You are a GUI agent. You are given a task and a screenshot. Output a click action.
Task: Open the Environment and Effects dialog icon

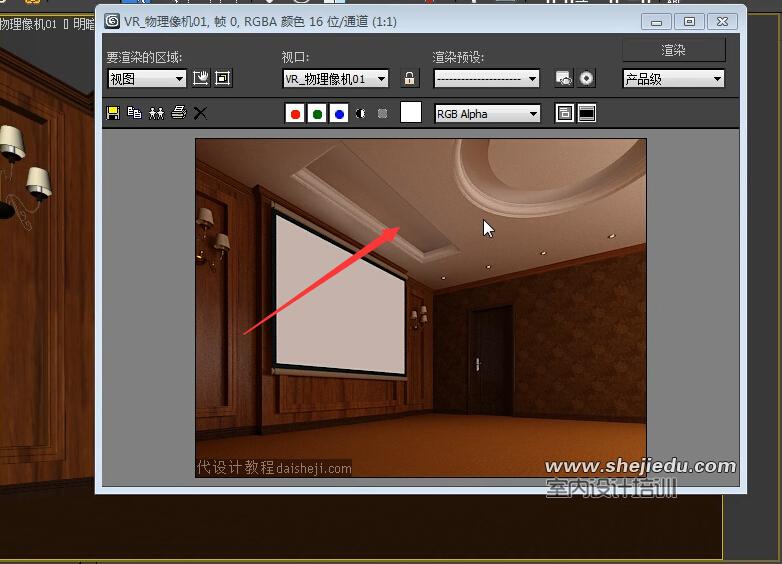tap(586, 78)
